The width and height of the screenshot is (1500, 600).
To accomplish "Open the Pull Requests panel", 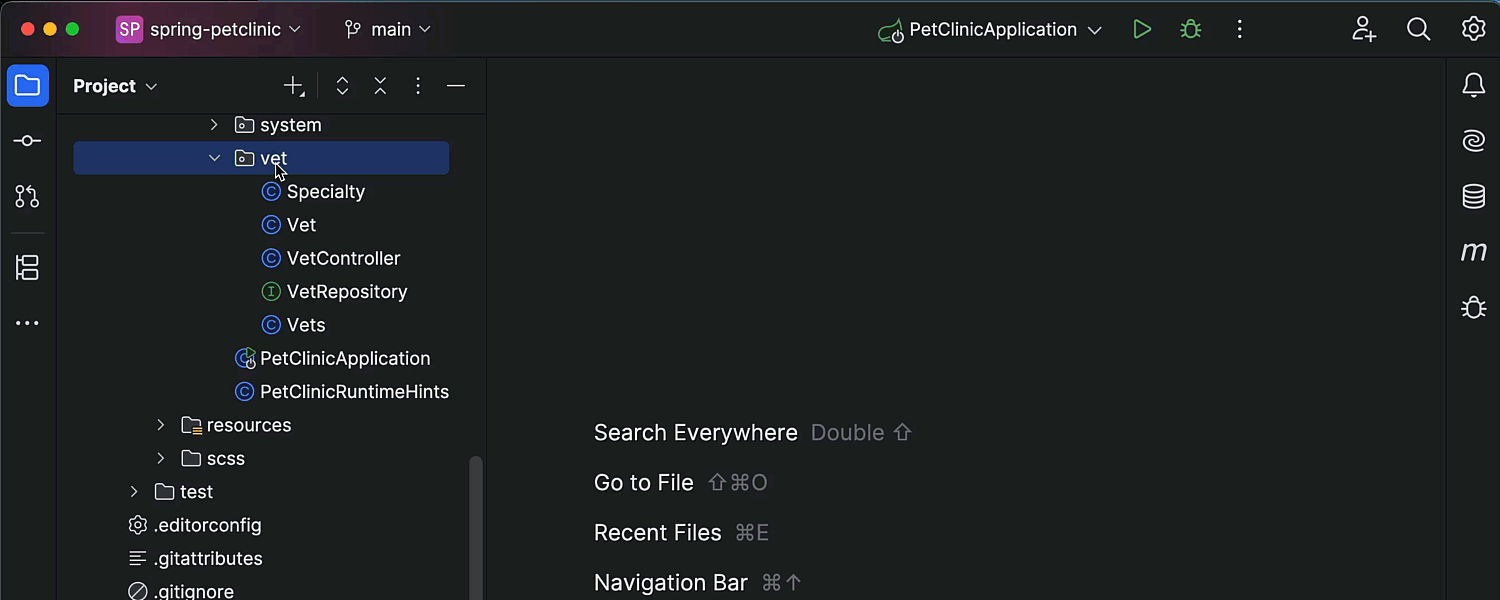I will [27, 196].
